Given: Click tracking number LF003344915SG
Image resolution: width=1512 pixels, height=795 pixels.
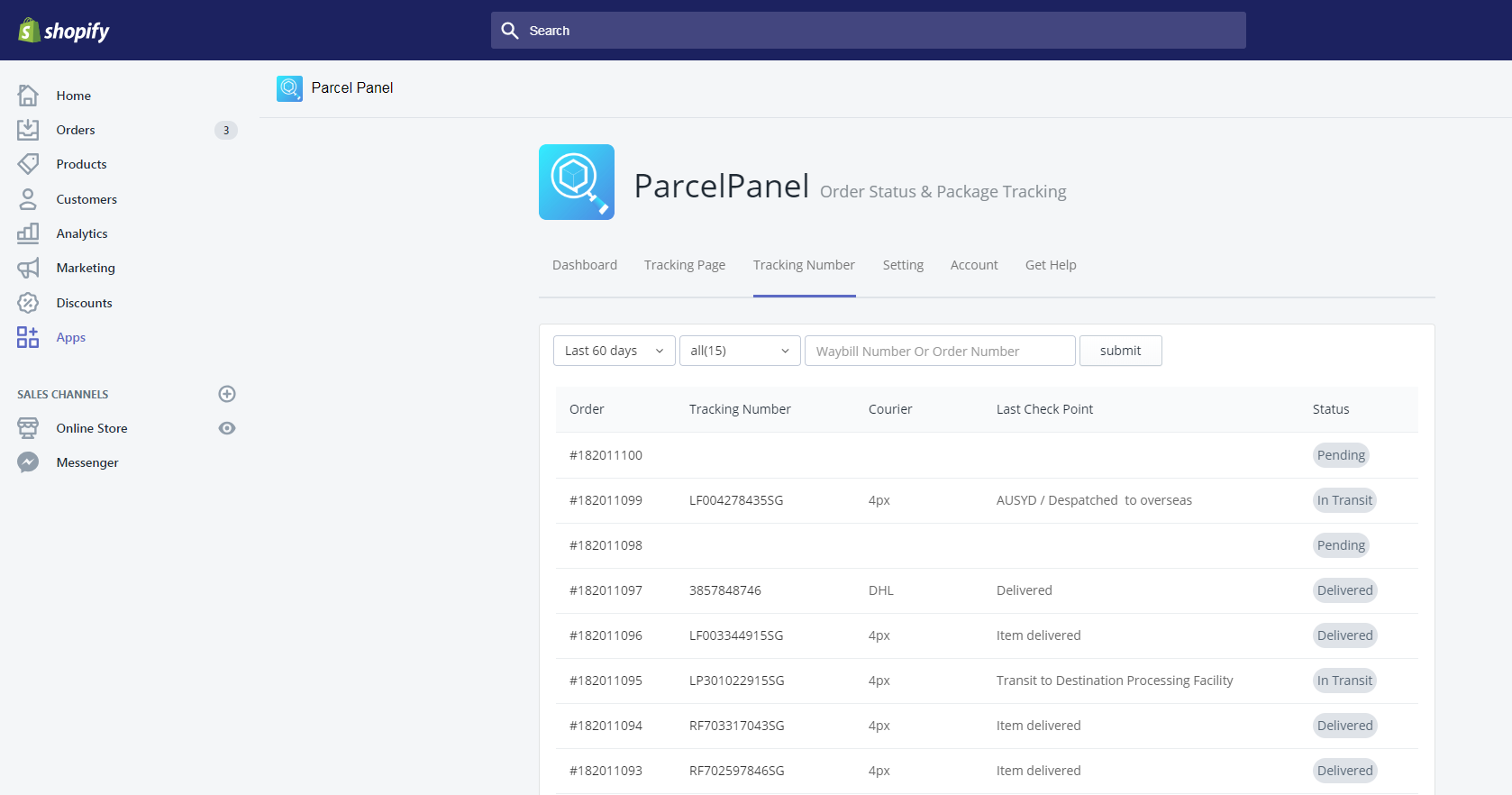Looking at the screenshot, I should 736,635.
